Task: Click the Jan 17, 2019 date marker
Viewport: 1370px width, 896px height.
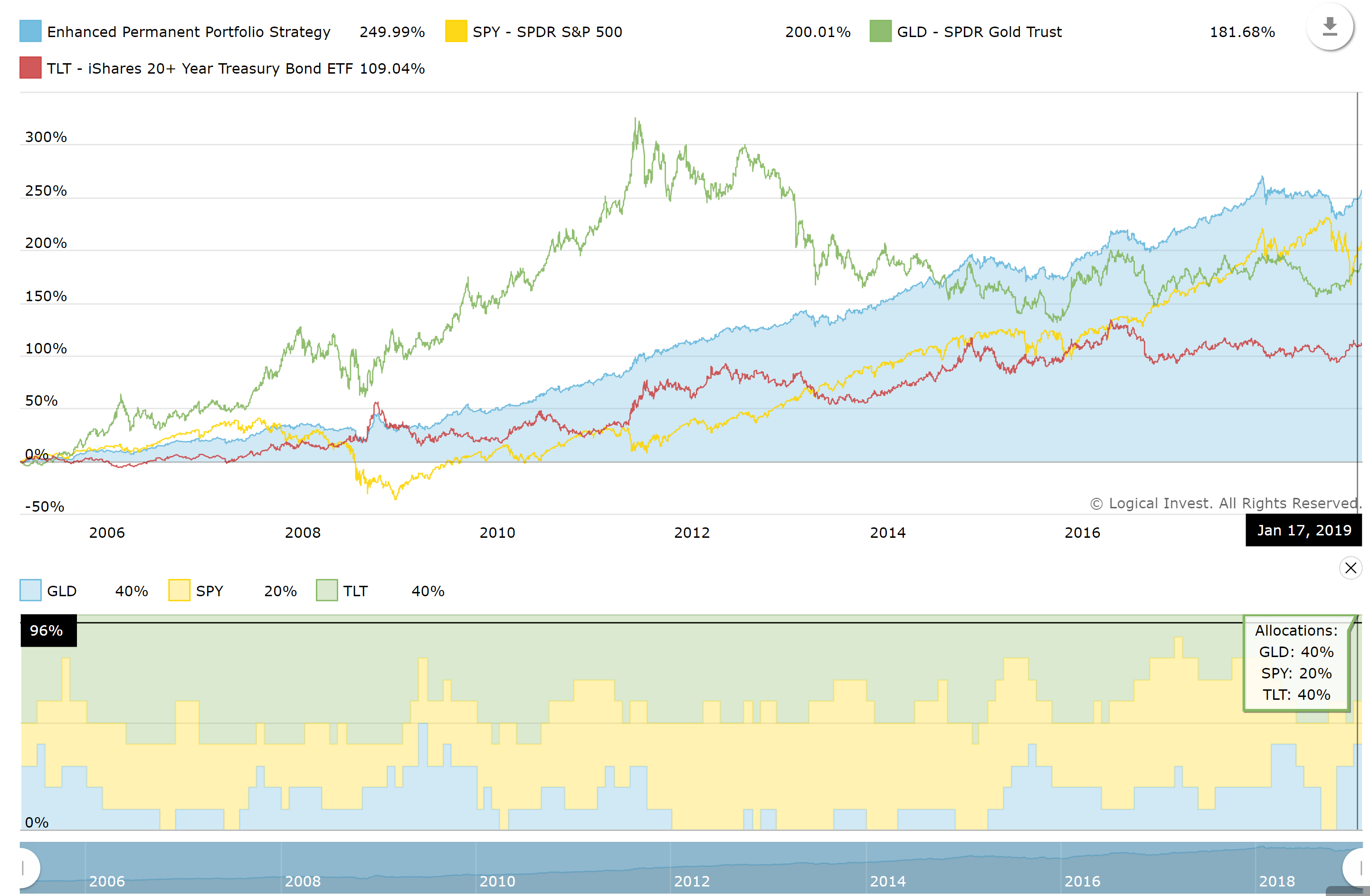Action: 1304,530
